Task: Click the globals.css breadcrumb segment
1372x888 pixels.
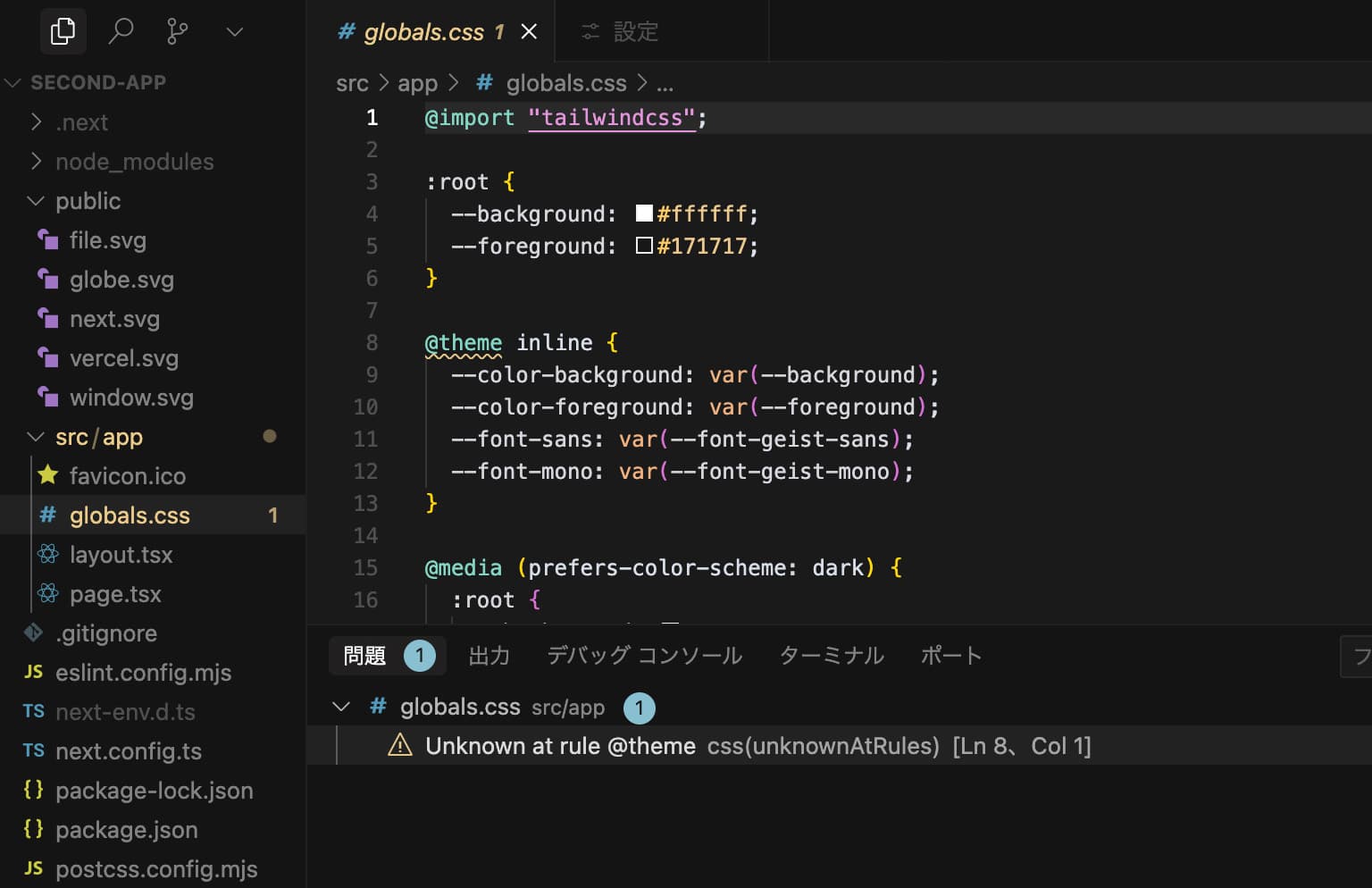Action: tap(566, 83)
